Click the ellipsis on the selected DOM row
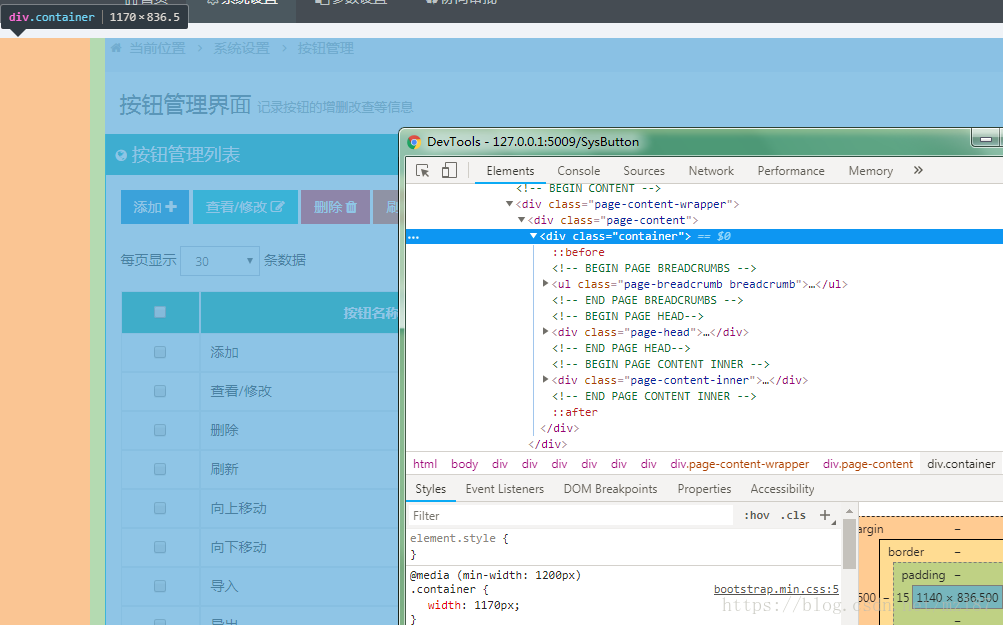Screen dimensions: 1003x625 413,237
